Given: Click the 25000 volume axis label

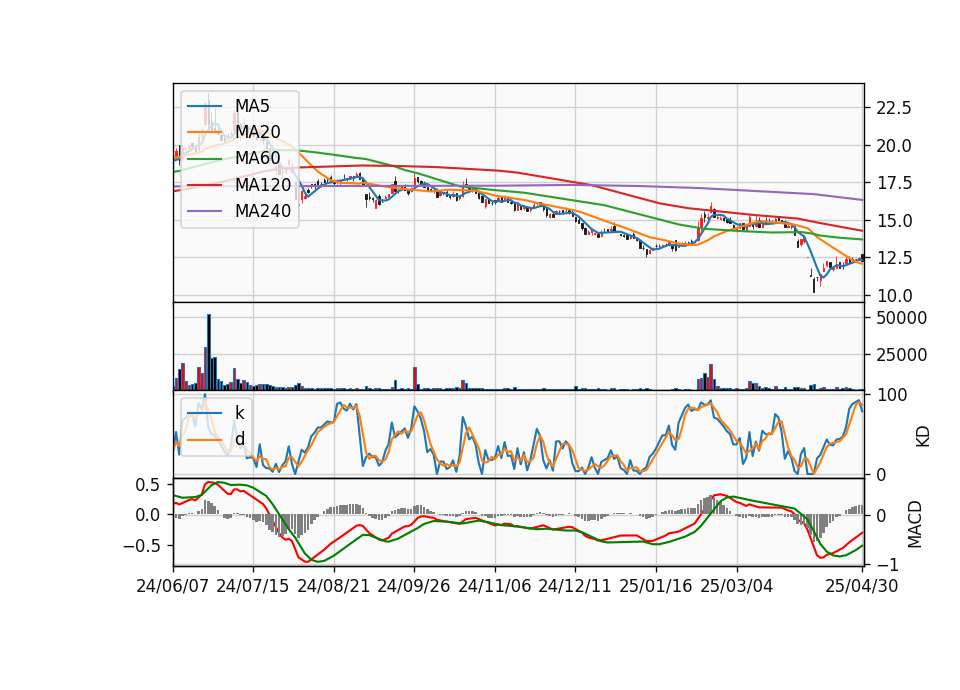Looking at the screenshot, I should (902, 355).
